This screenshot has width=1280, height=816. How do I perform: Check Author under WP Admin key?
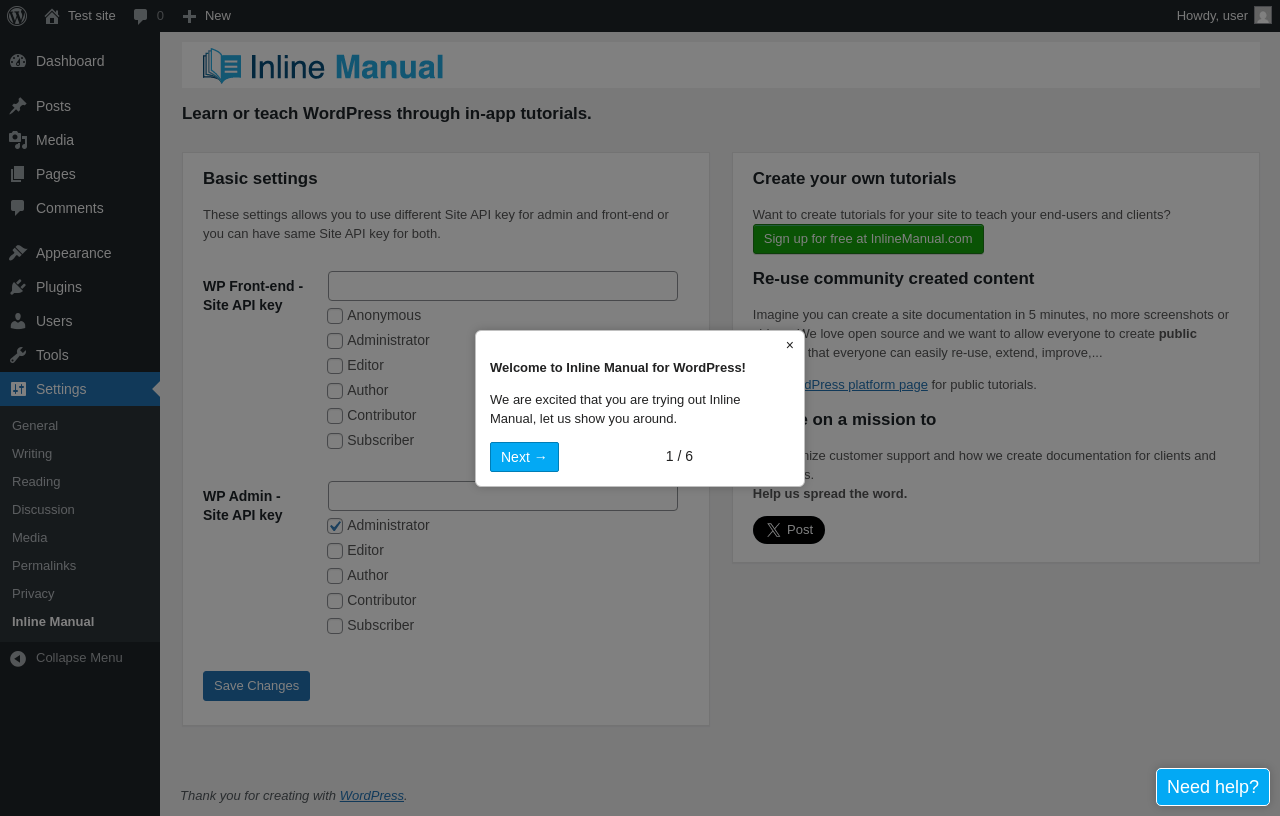coord(335,576)
